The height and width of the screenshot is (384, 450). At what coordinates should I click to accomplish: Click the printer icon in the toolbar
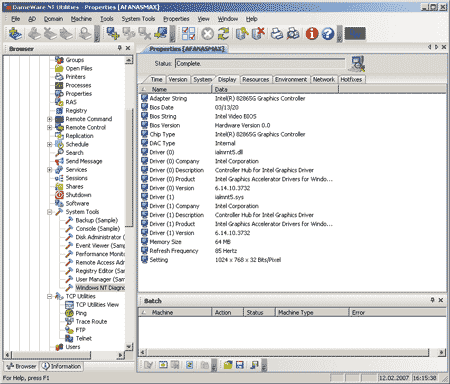(x=277, y=34)
